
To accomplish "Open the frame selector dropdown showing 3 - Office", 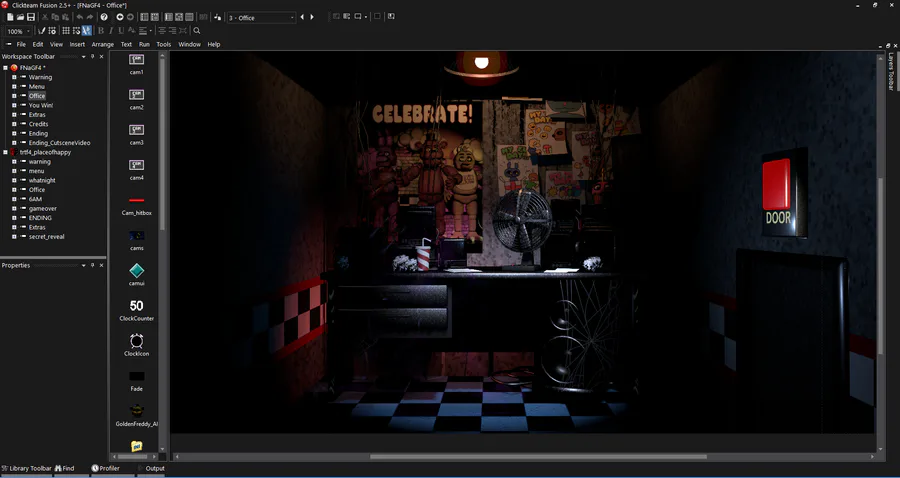I will click(262, 18).
